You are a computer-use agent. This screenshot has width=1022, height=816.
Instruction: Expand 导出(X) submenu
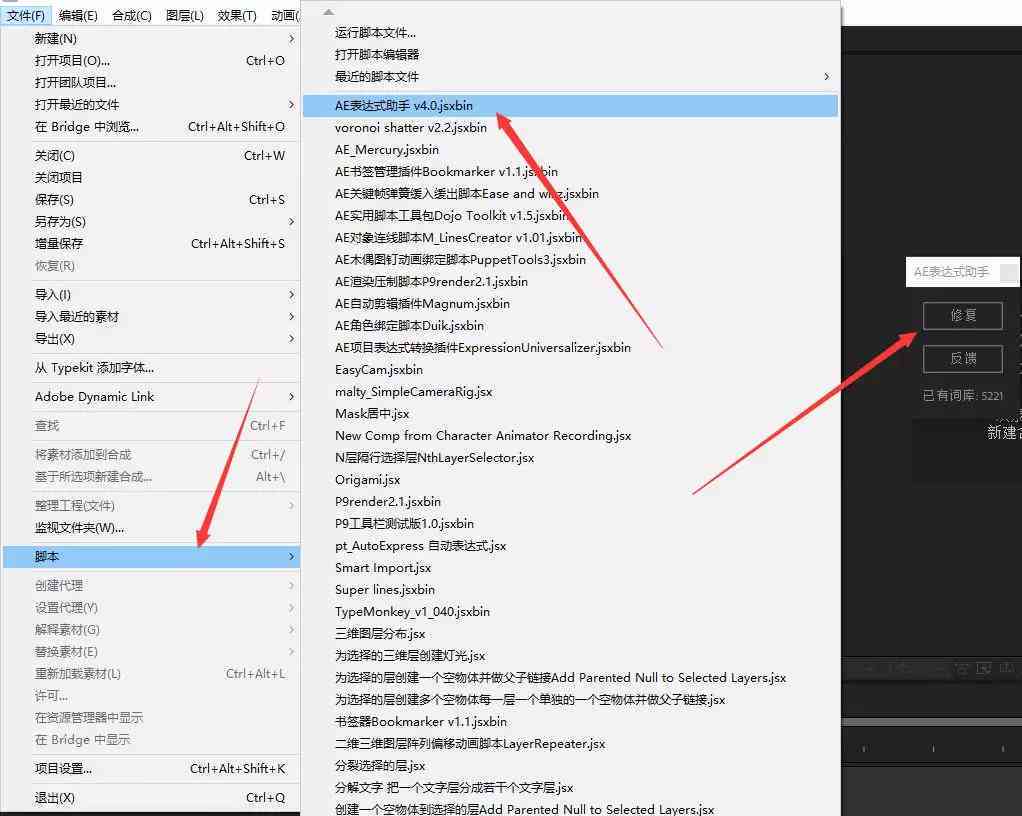[151, 339]
